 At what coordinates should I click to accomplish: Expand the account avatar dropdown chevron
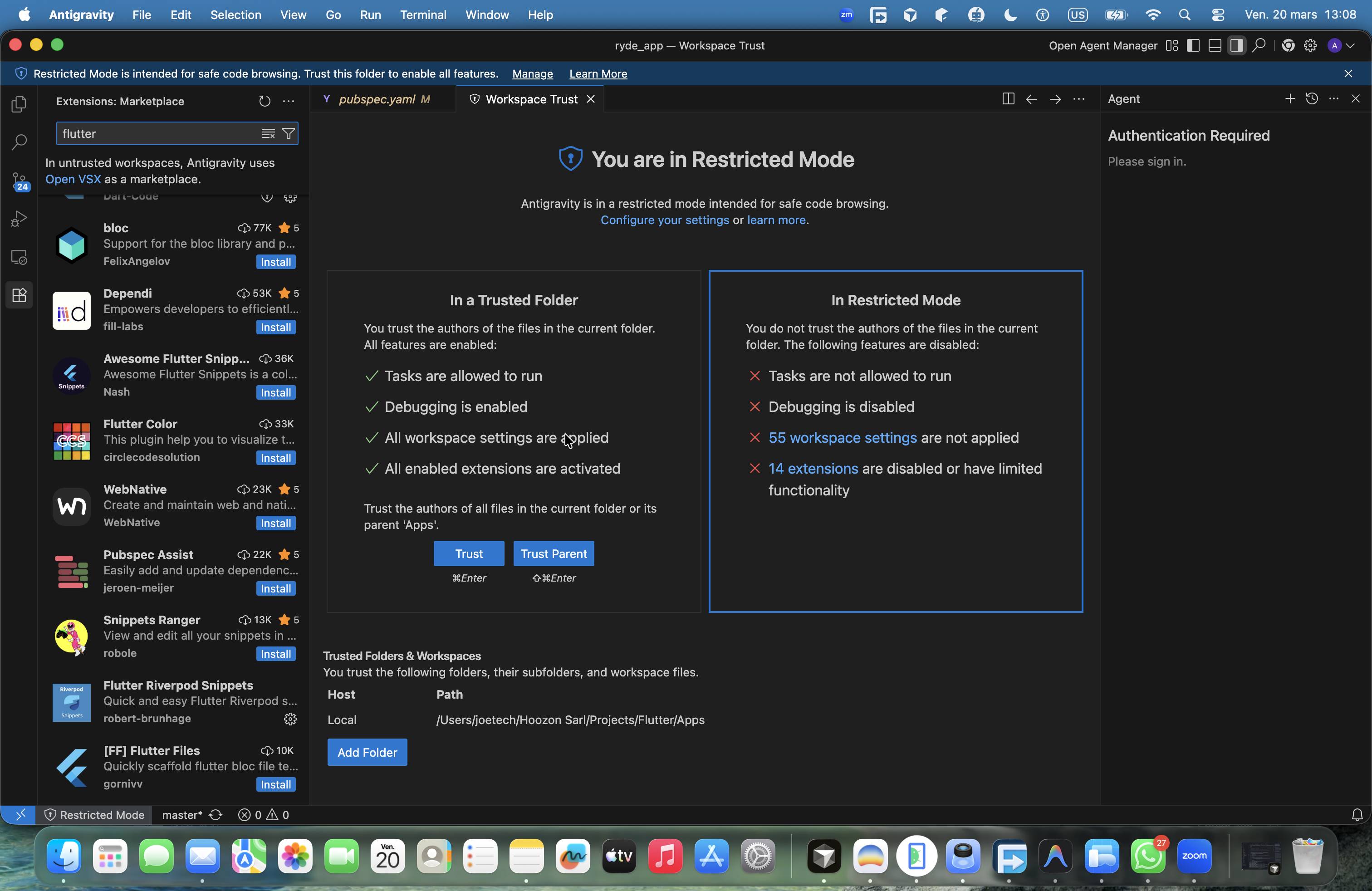tap(1350, 45)
